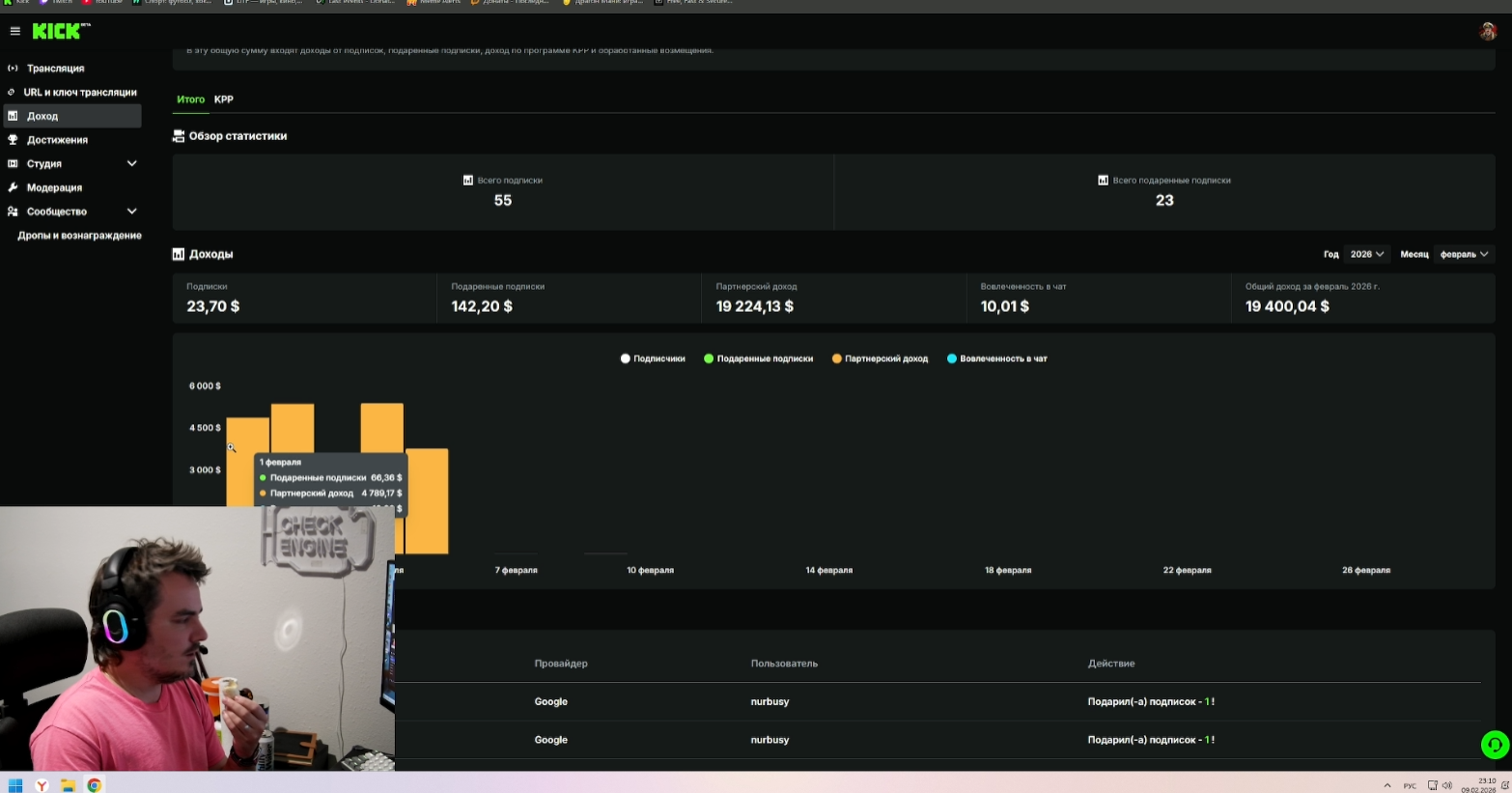Open the volume control in the system tray
1512x793 pixels.
point(1447,785)
